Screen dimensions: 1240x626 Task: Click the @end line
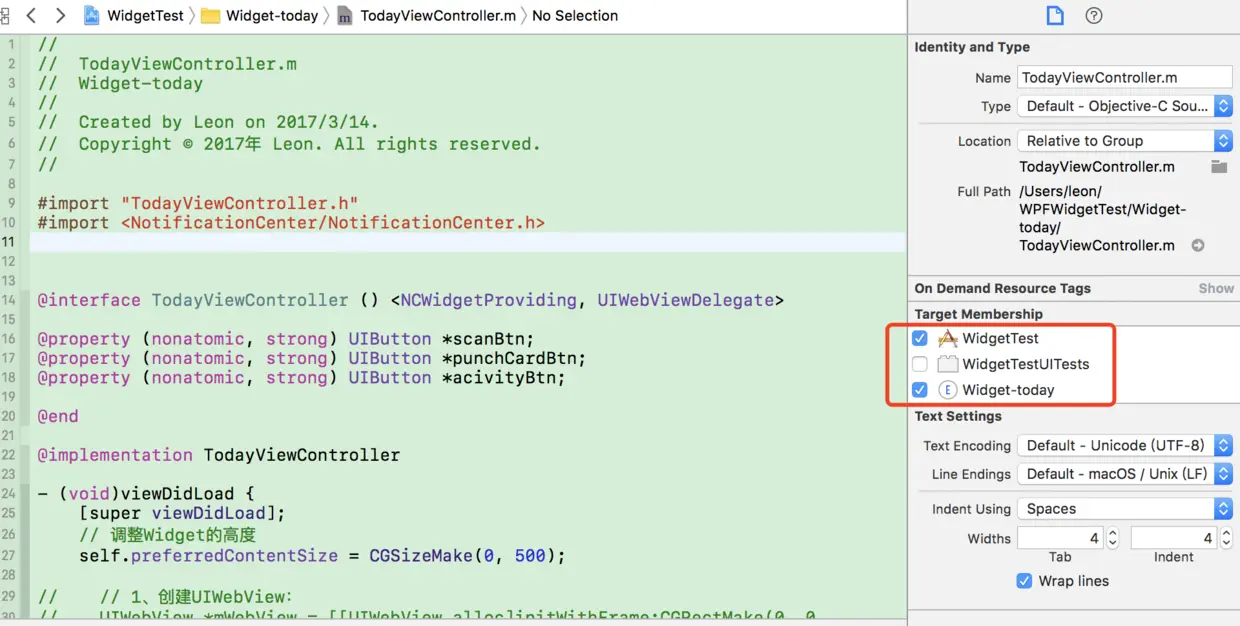(x=58, y=416)
